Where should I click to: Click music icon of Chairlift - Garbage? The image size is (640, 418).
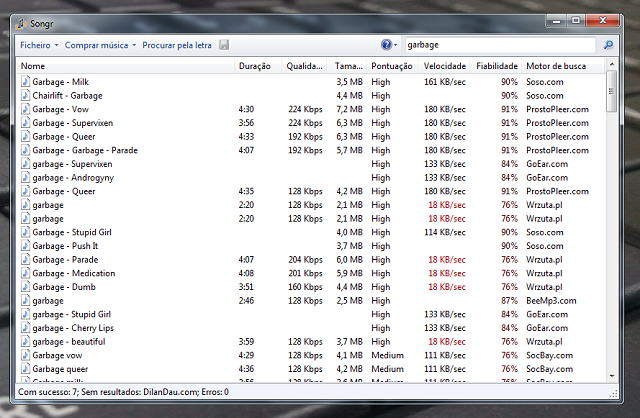coord(25,96)
